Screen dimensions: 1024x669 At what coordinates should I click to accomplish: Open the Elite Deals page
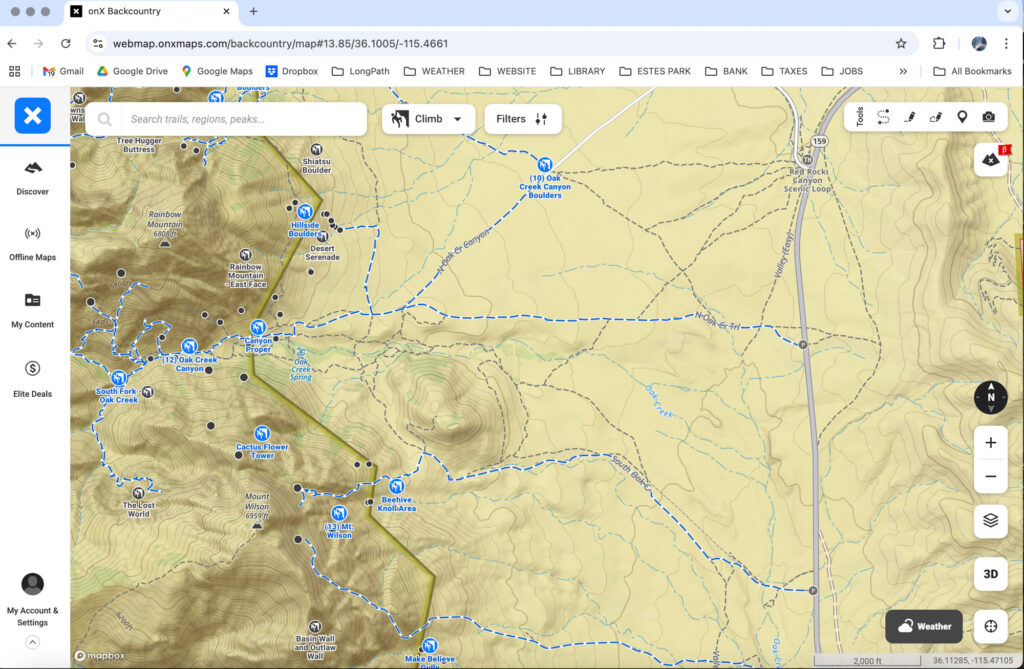[x=32, y=377]
